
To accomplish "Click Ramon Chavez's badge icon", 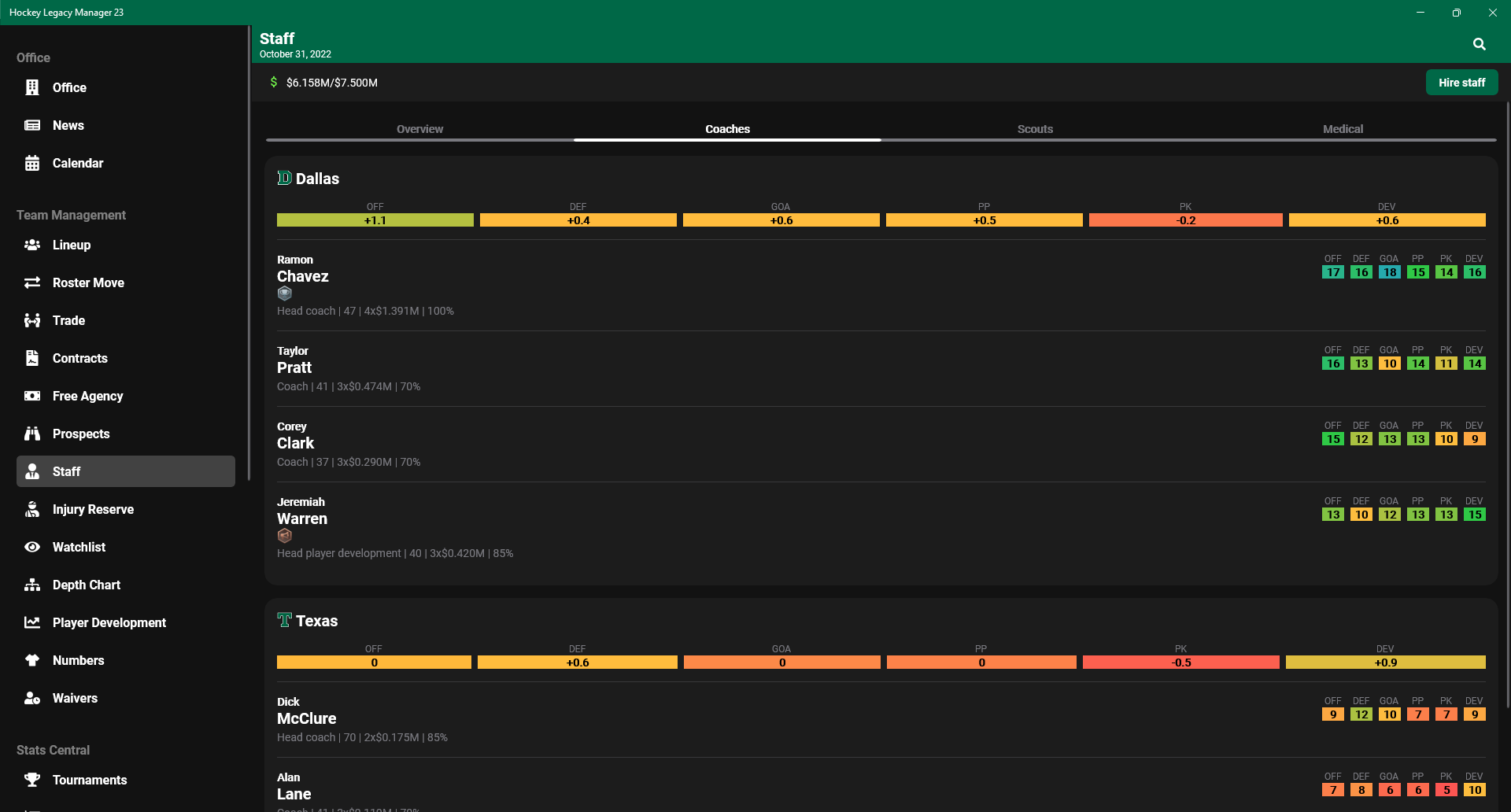I will pos(285,293).
